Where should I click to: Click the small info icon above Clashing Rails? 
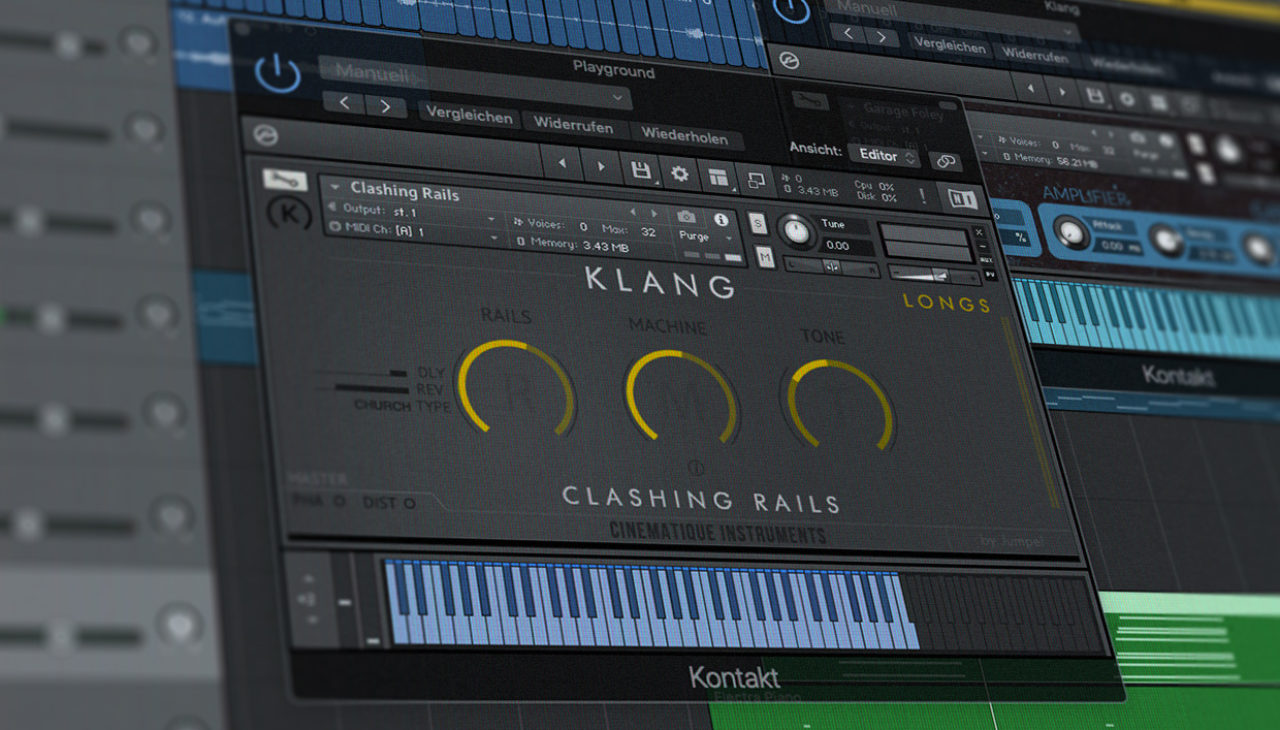pyautogui.click(x=696, y=468)
